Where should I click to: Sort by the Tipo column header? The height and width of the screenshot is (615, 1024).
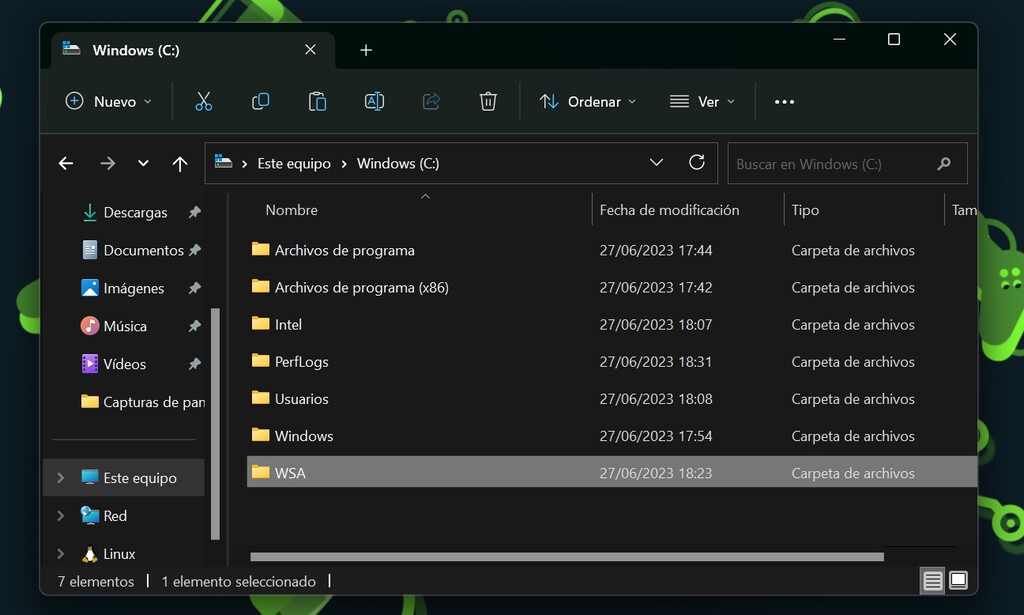[805, 210]
